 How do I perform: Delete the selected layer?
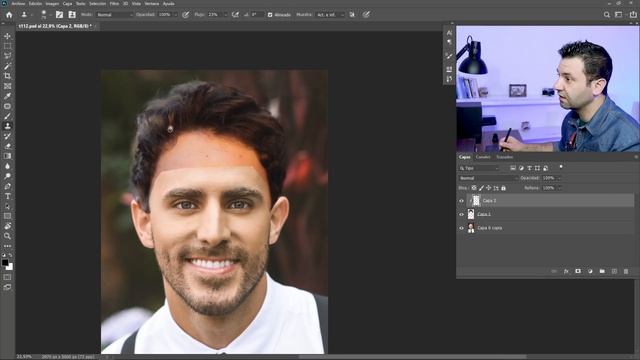pos(626,271)
